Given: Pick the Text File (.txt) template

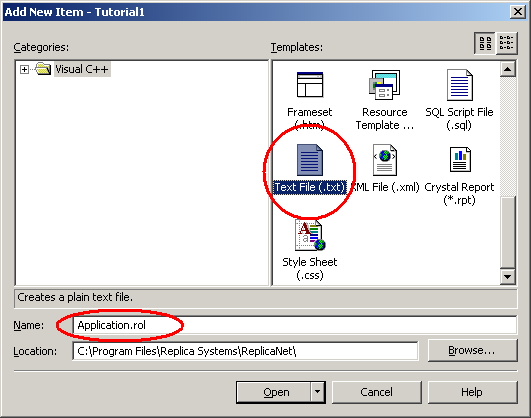Looking at the screenshot, I should tap(310, 160).
